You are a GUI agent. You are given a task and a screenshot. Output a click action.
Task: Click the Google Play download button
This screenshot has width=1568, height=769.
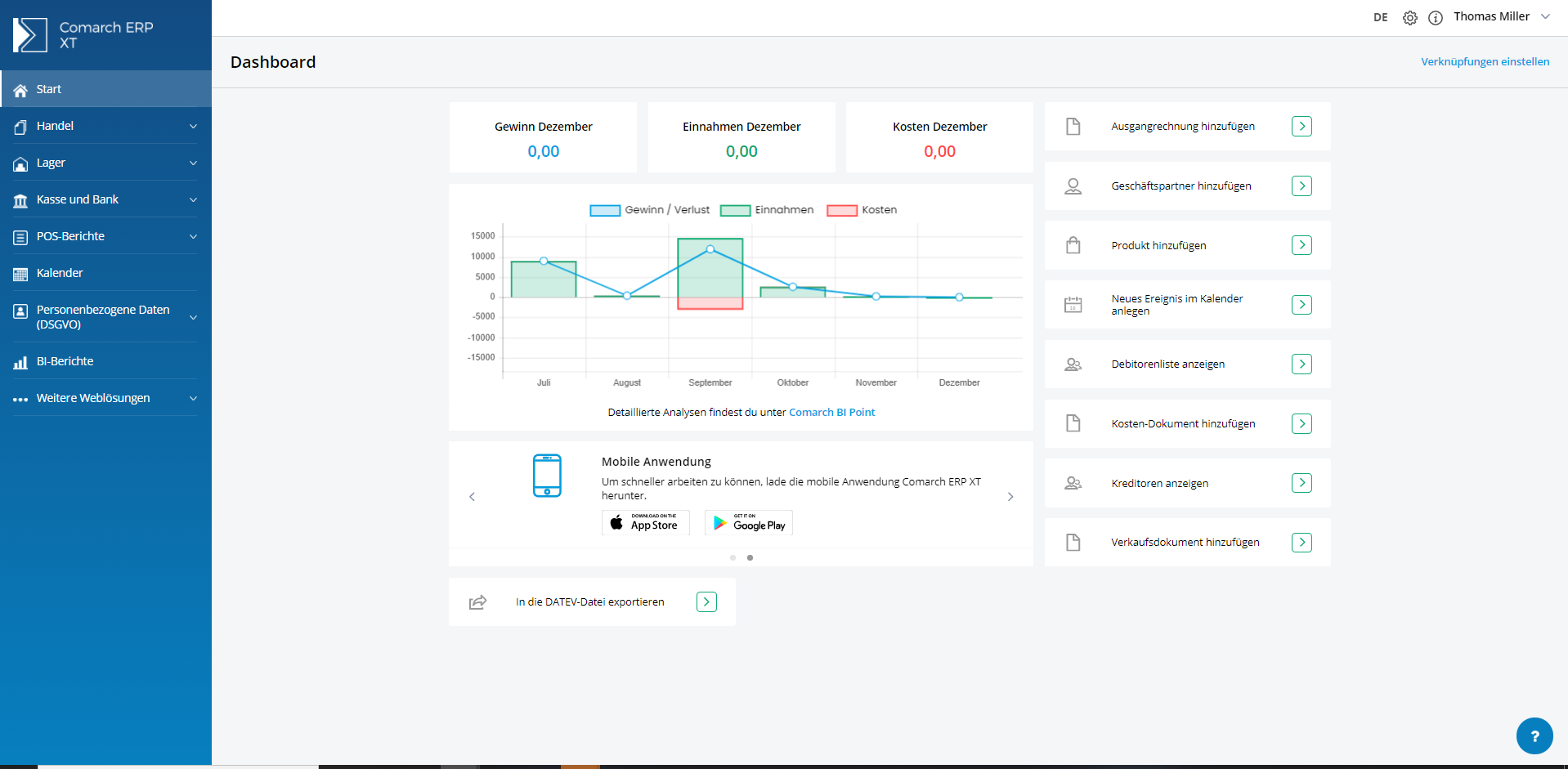(749, 523)
